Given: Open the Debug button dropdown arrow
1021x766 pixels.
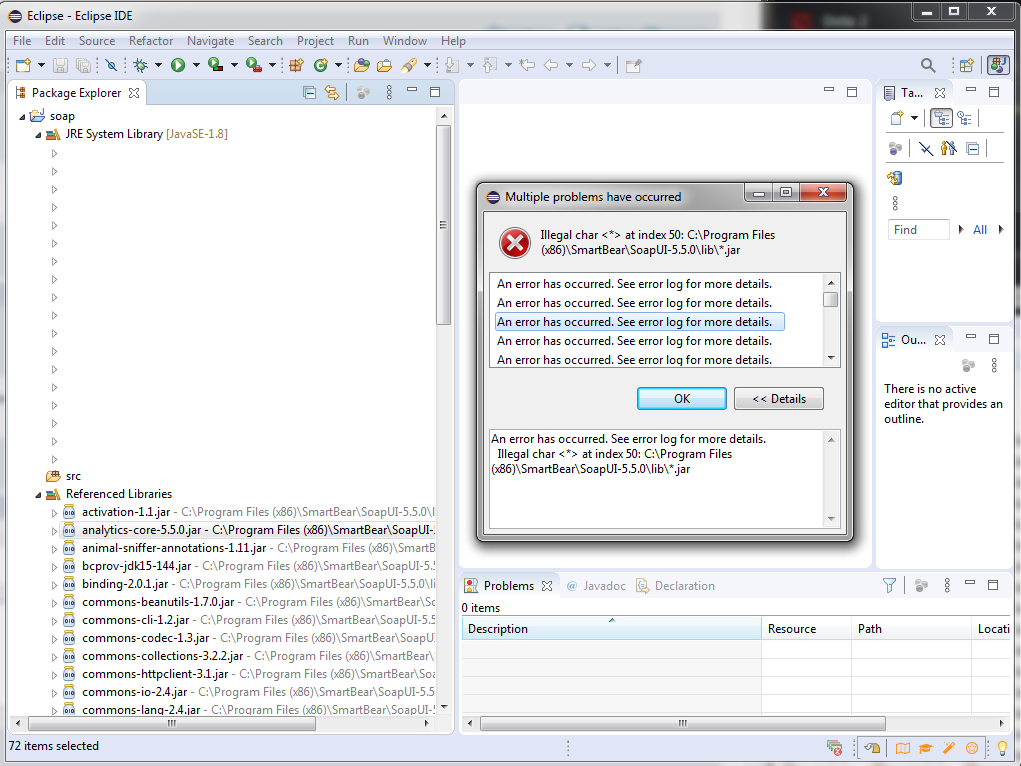Looking at the screenshot, I should coord(158,65).
